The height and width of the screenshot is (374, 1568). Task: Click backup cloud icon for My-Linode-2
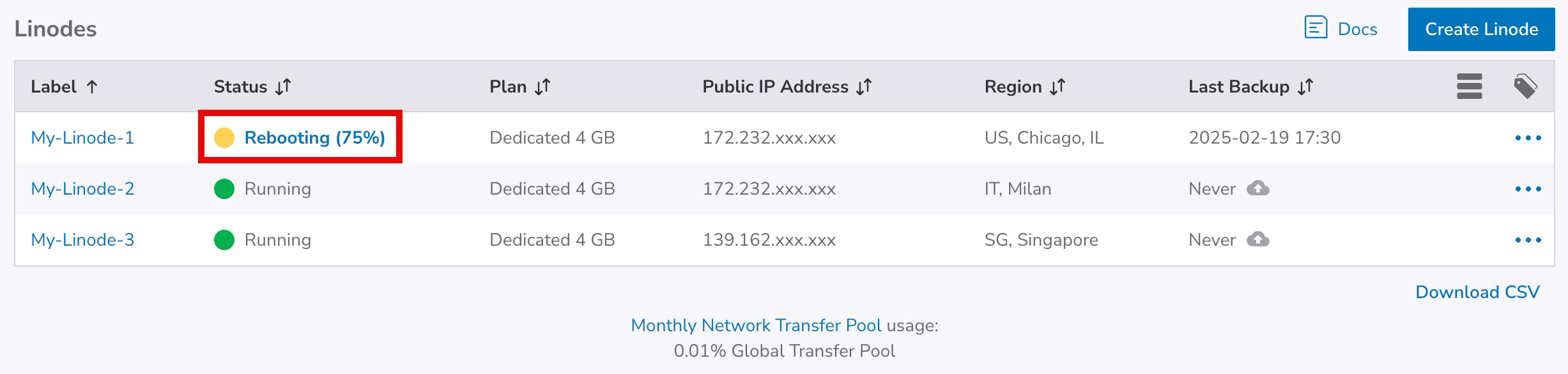pos(1258,188)
